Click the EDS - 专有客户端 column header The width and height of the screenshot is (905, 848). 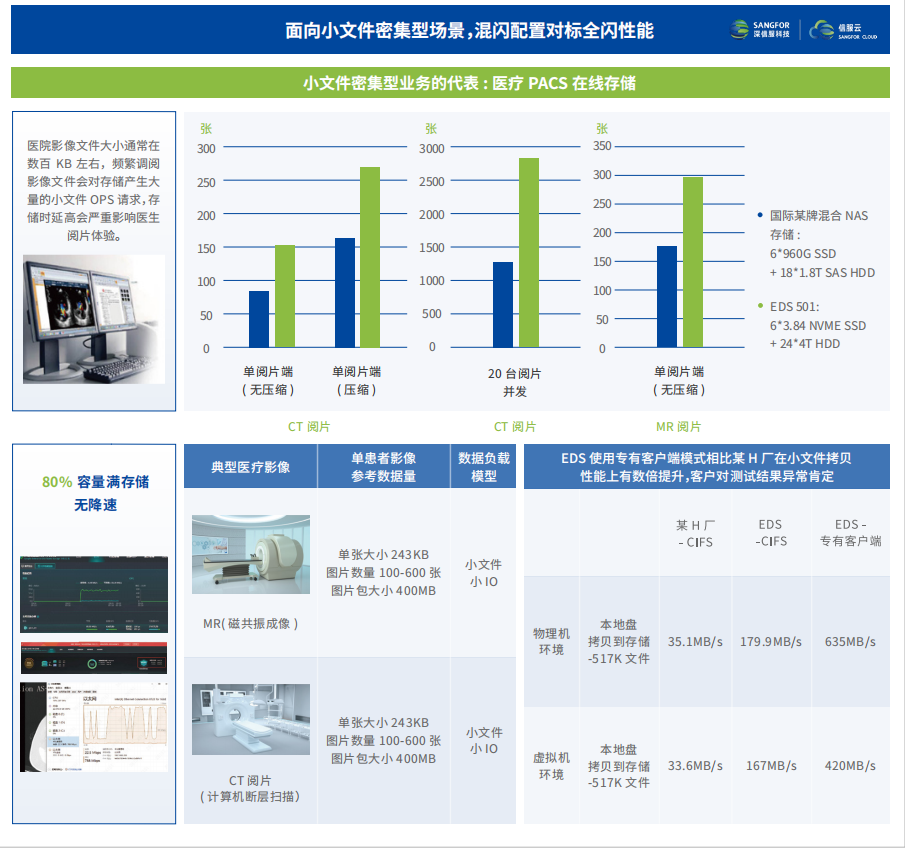(x=850, y=533)
